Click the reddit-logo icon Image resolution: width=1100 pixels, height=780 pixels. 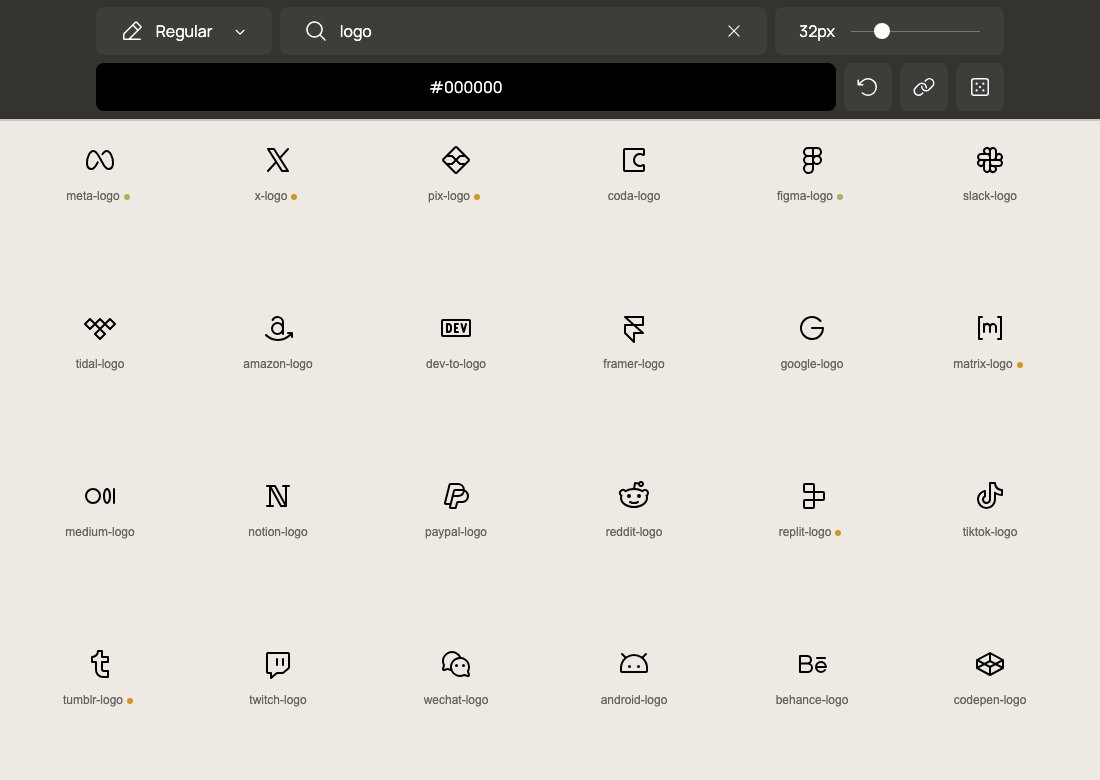click(x=633, y=495)
